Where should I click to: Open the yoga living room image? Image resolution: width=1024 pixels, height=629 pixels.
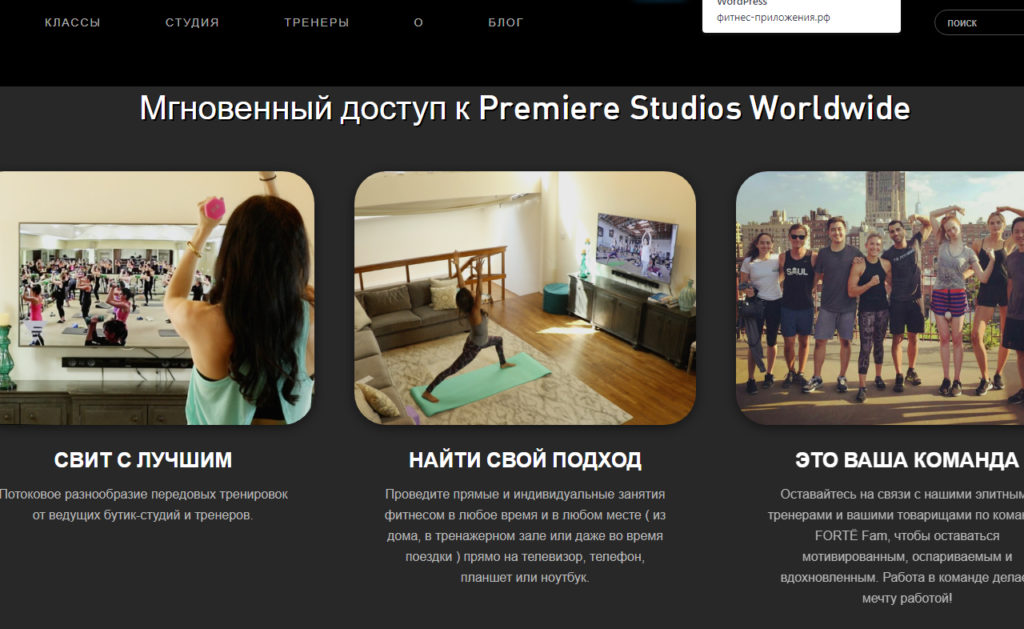[524, 298]
